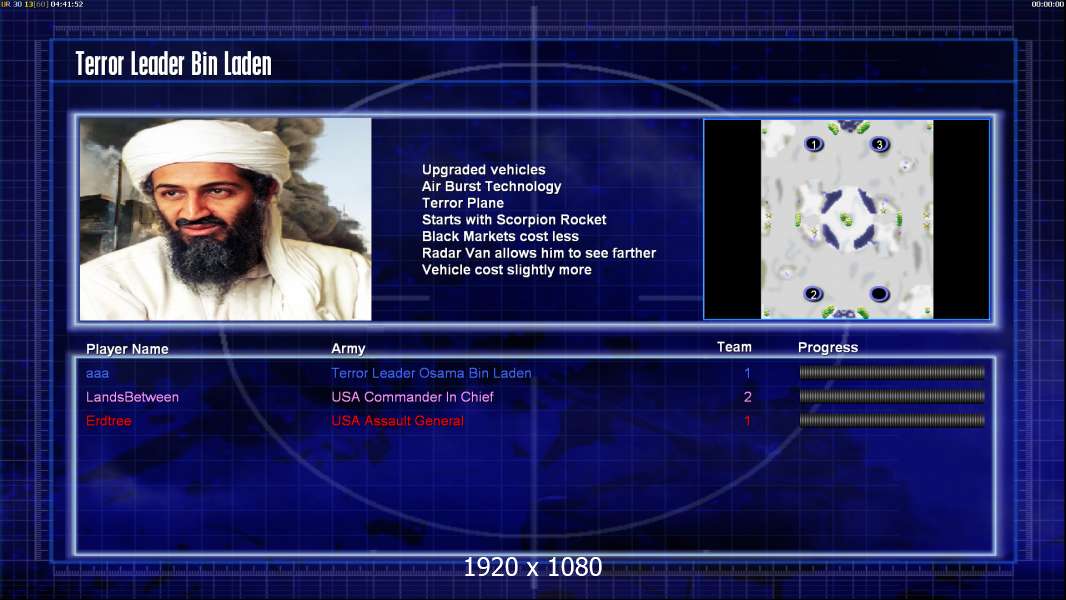This screenshot has width=1066, height=600.
Task: Click the elapsed timer in top-right corner
Action: [1048, 4]
